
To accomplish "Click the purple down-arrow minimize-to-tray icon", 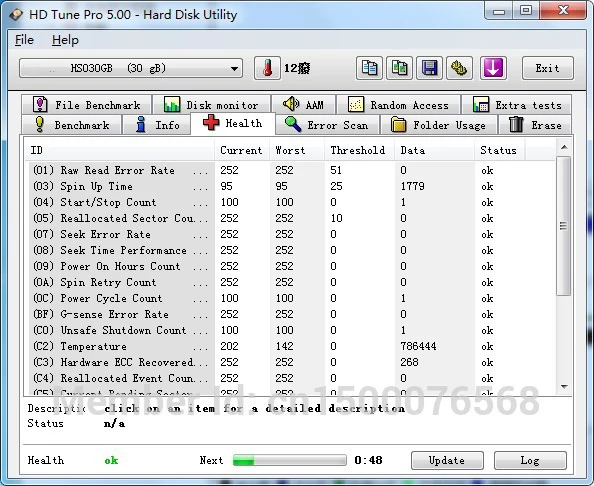I will coord(493,68).
